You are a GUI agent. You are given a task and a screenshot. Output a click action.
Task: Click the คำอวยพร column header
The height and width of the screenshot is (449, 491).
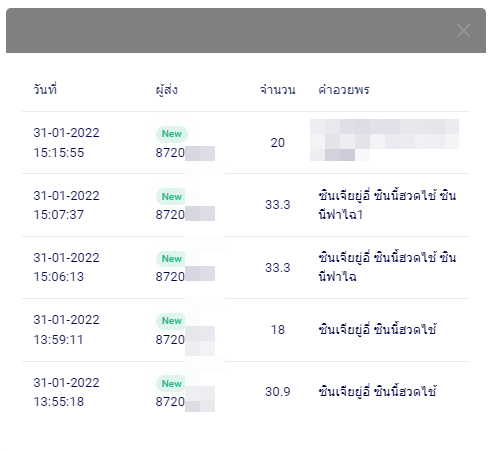(344, 90)
